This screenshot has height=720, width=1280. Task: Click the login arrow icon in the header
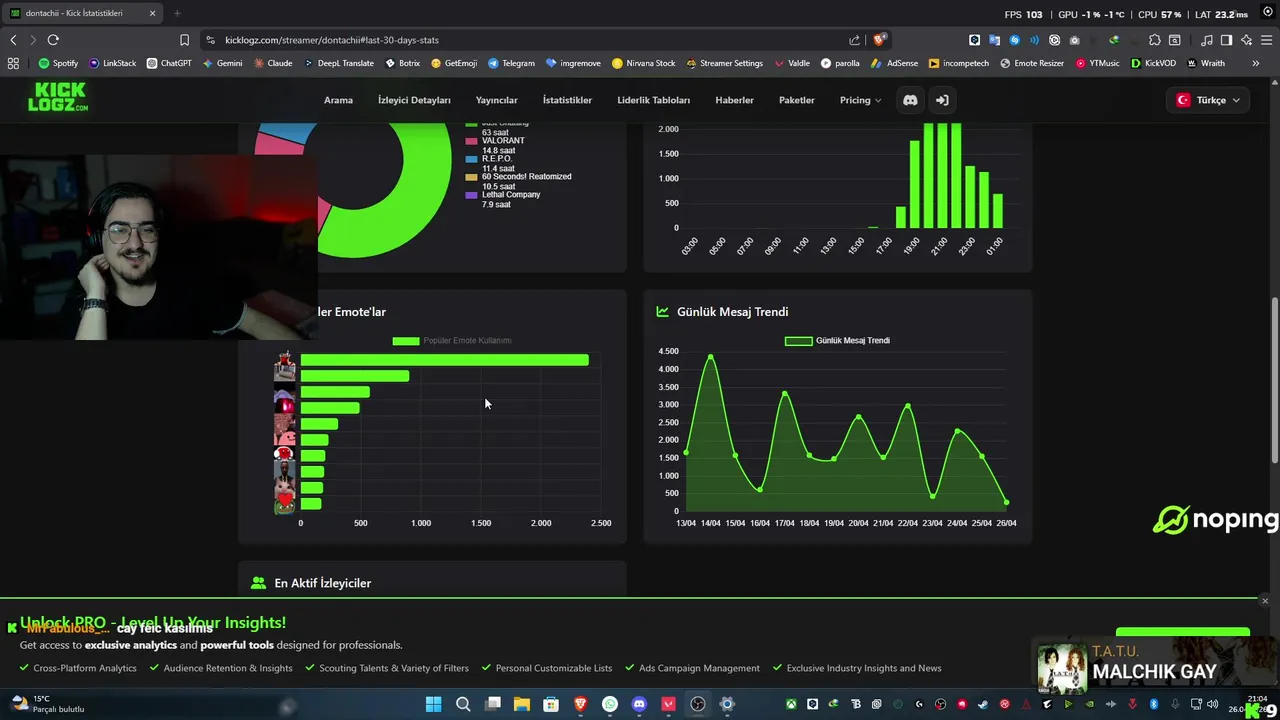point(942,100)
